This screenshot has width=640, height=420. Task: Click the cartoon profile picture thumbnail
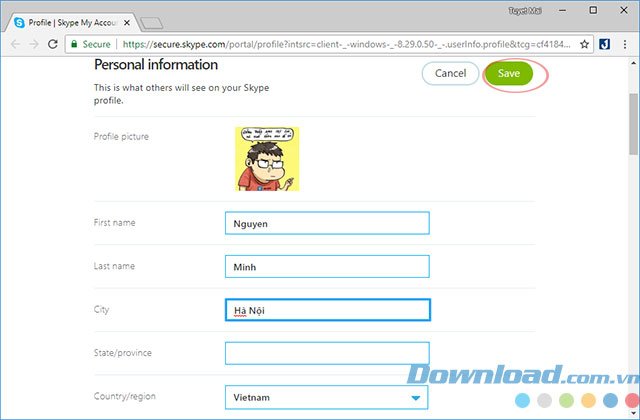tap(267, 159)
